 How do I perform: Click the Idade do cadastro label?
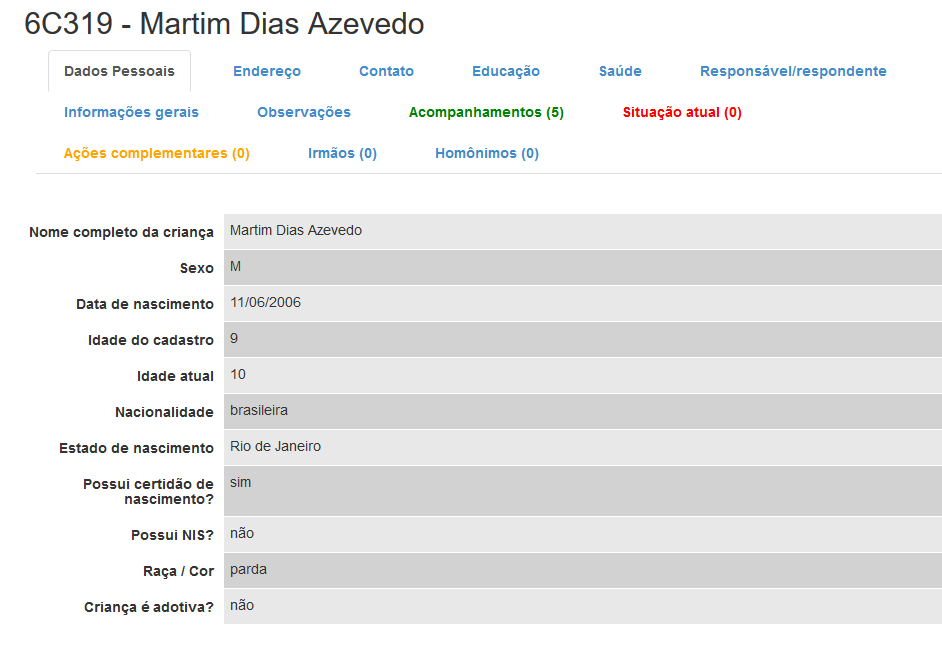click(151, 341)
